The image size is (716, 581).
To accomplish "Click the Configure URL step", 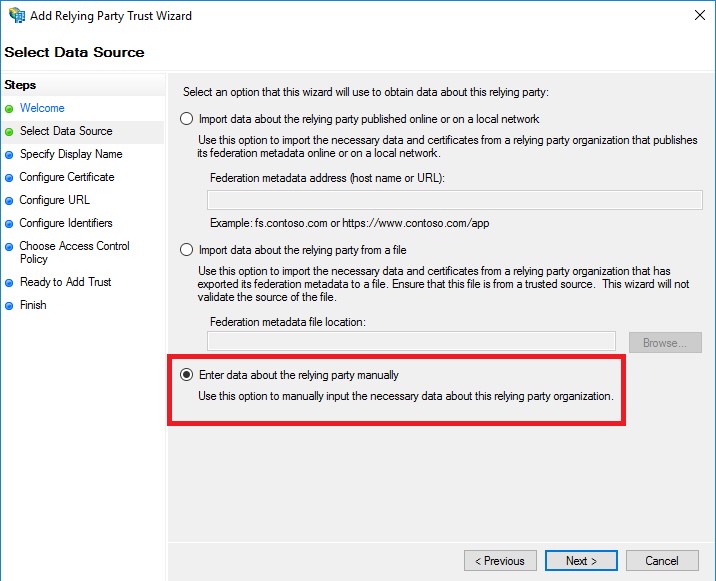I will [x=55, y=200].
